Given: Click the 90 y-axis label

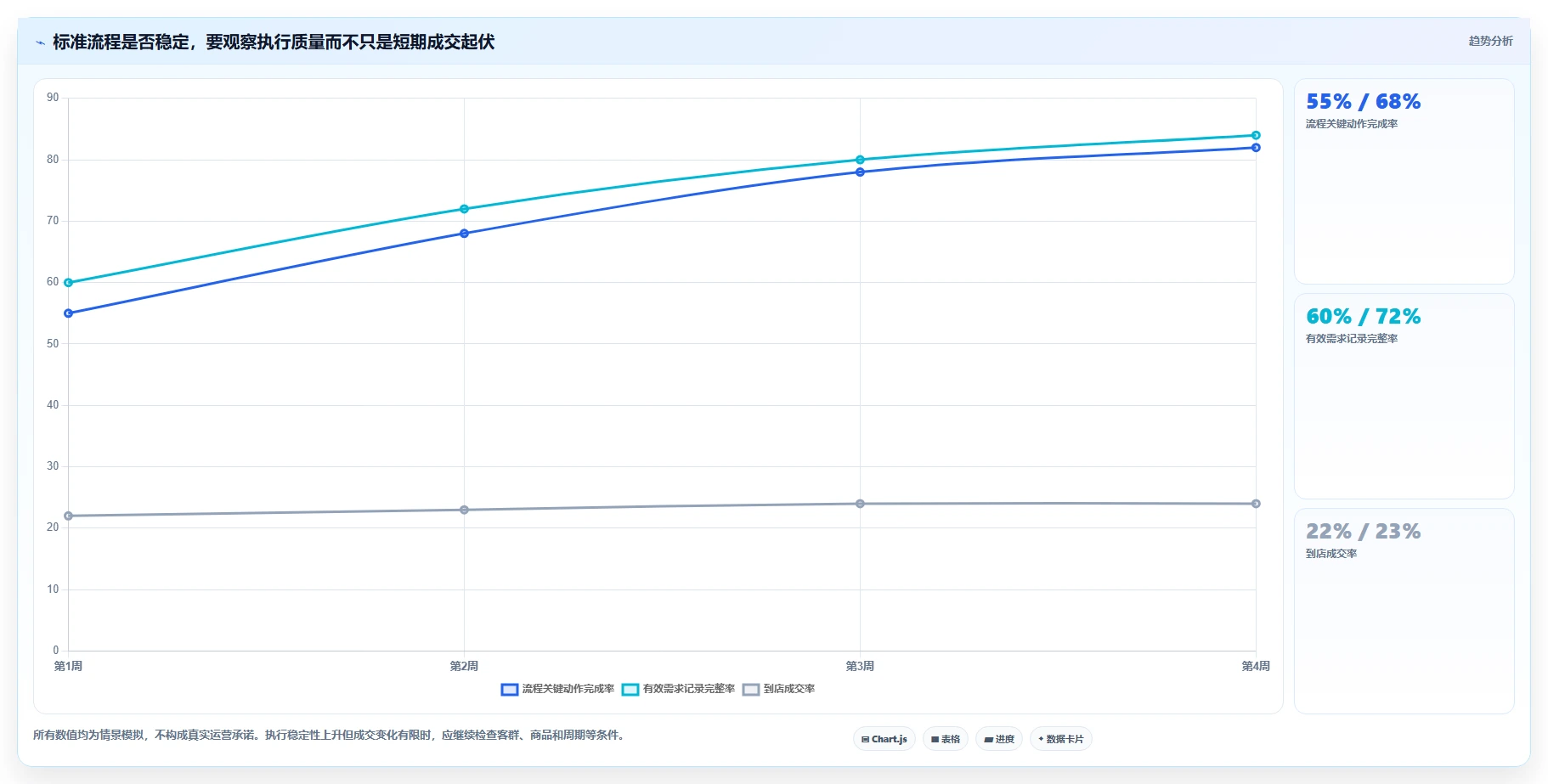Looking at the screenshot, I should (53, 98).
